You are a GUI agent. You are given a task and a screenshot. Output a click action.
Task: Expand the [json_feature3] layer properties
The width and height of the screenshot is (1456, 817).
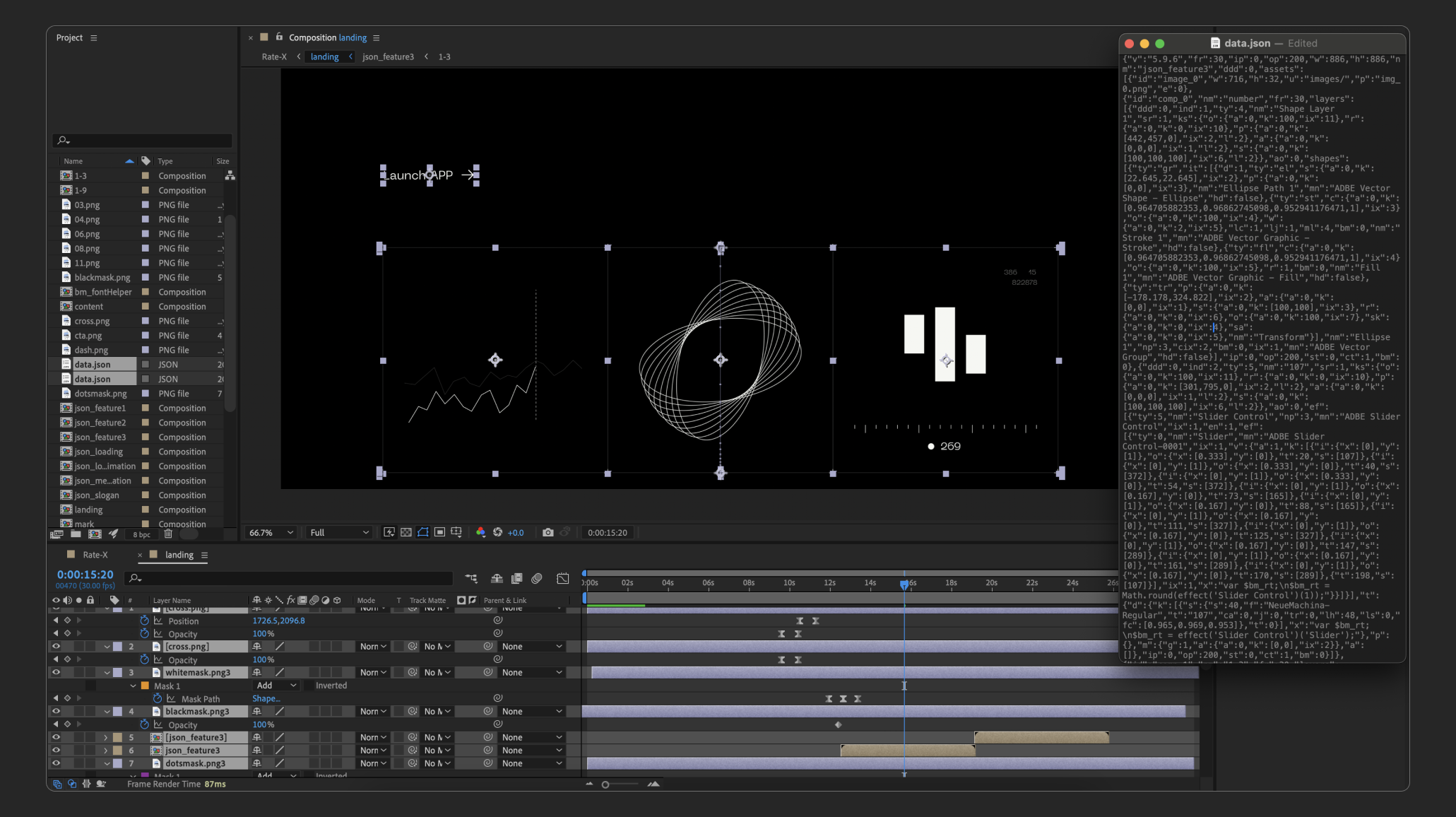106,737
